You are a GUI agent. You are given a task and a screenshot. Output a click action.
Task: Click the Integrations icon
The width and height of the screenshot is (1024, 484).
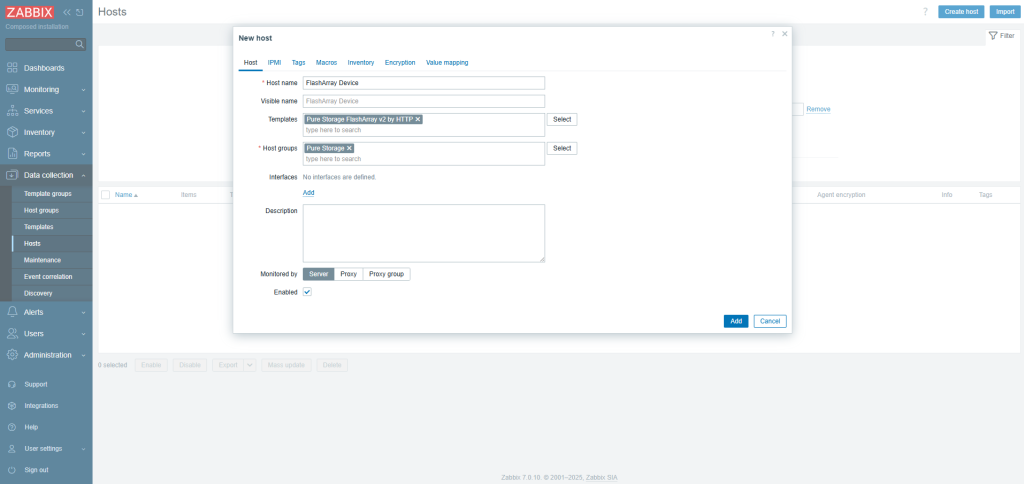point(12,406)
